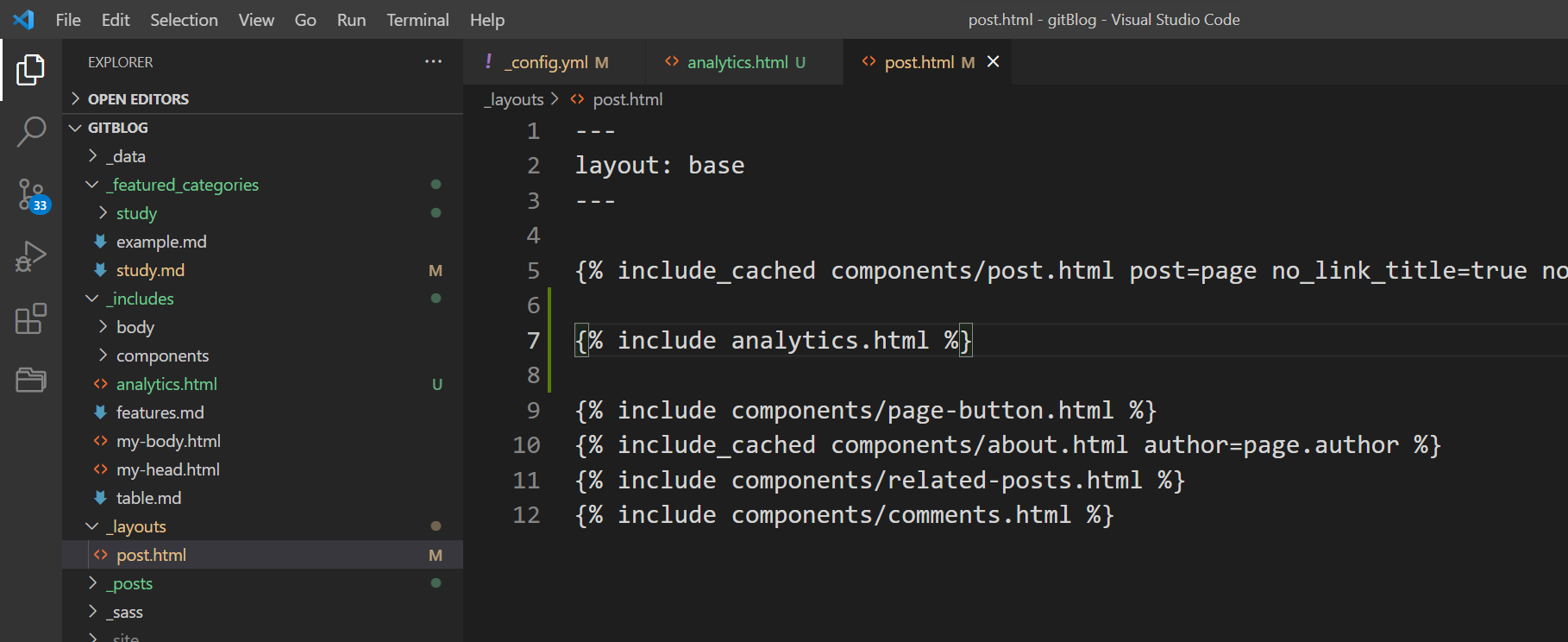Click the VS Code logo icon
Viewport: 1568px width, 642px height.
point(24,19)
